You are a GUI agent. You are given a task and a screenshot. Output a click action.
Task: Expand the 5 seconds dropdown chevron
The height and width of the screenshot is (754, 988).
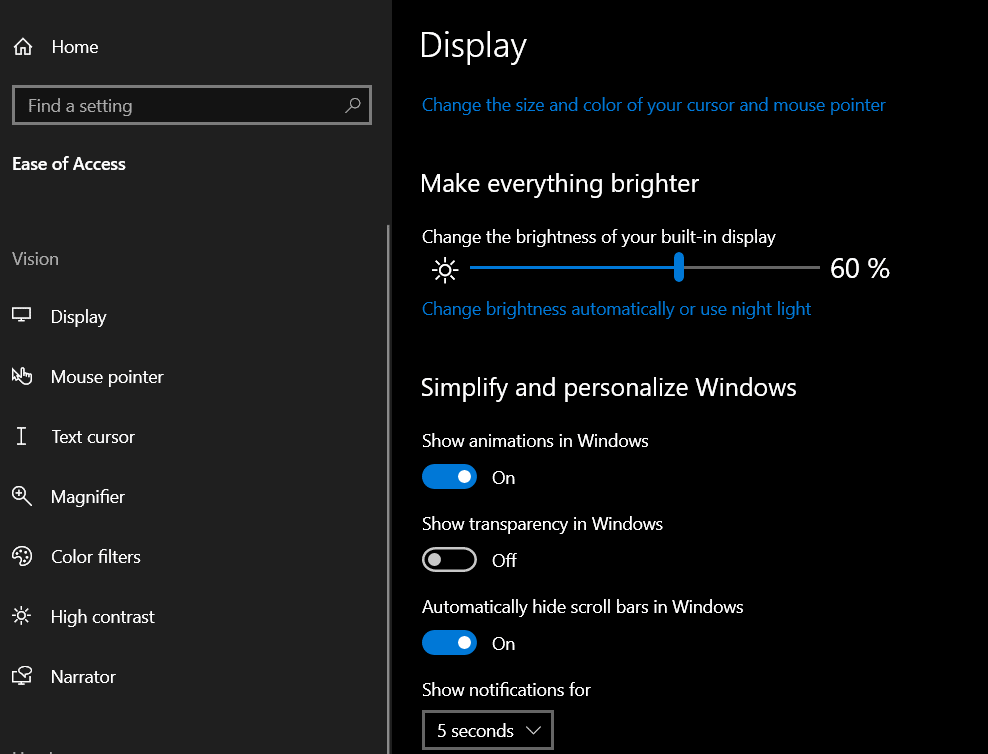coord(534,731)
